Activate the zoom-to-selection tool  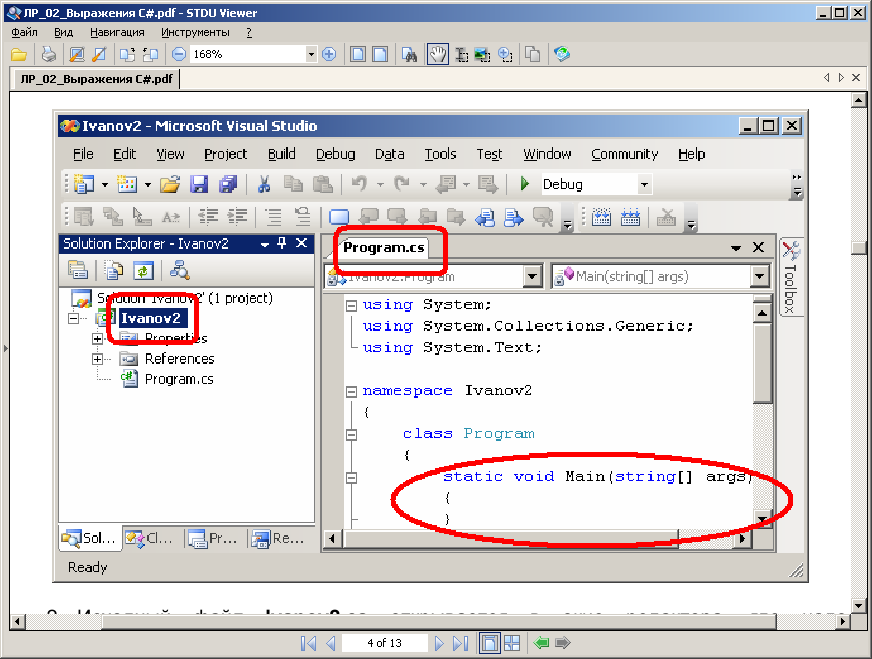(505, 54)
